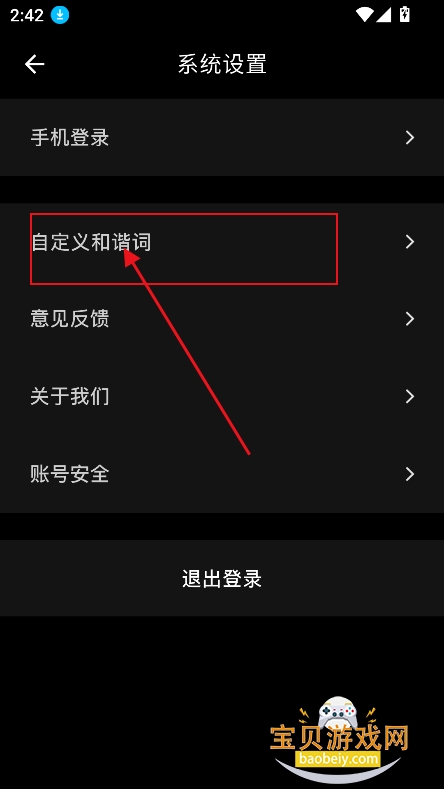Tap the 系统设置 page title

pyautogui.click(x=222, y=64)
